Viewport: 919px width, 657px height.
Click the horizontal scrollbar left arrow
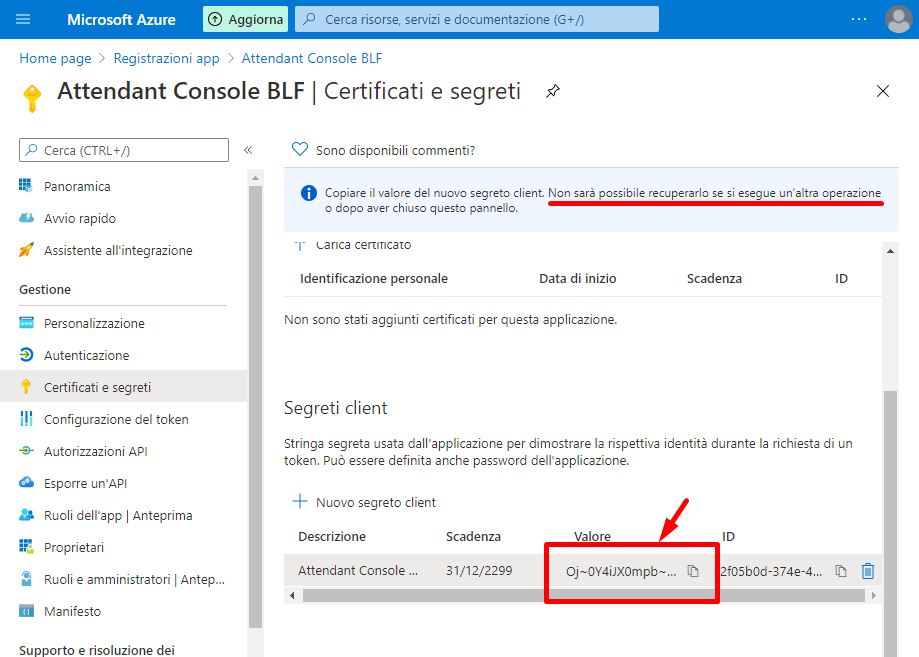[292, 595]
